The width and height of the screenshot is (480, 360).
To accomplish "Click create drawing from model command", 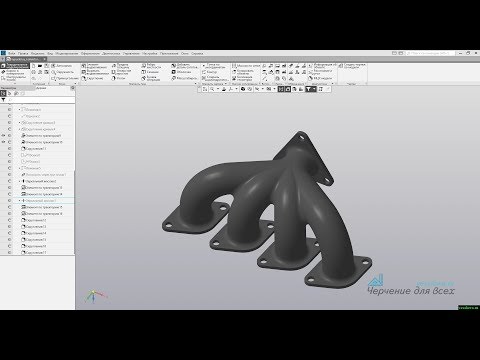I will [352, 66].
